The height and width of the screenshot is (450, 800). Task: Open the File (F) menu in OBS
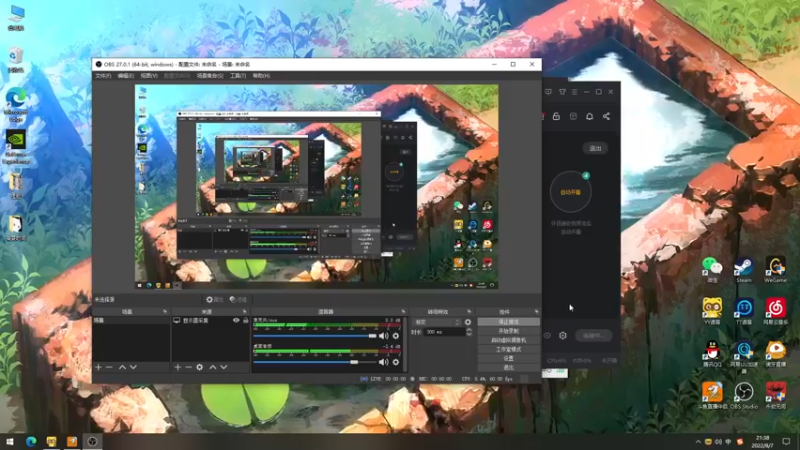(x=103, y=76)
